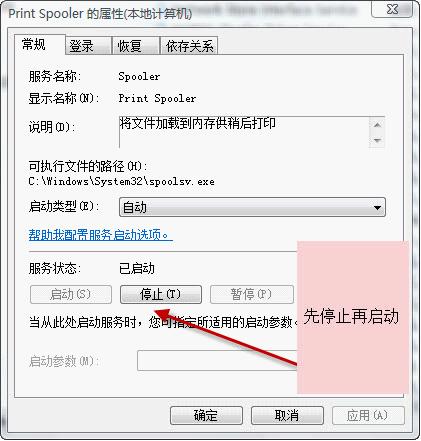Click the 启动参数(M) input field
421x441 pixels.
[x=217, y=360]
